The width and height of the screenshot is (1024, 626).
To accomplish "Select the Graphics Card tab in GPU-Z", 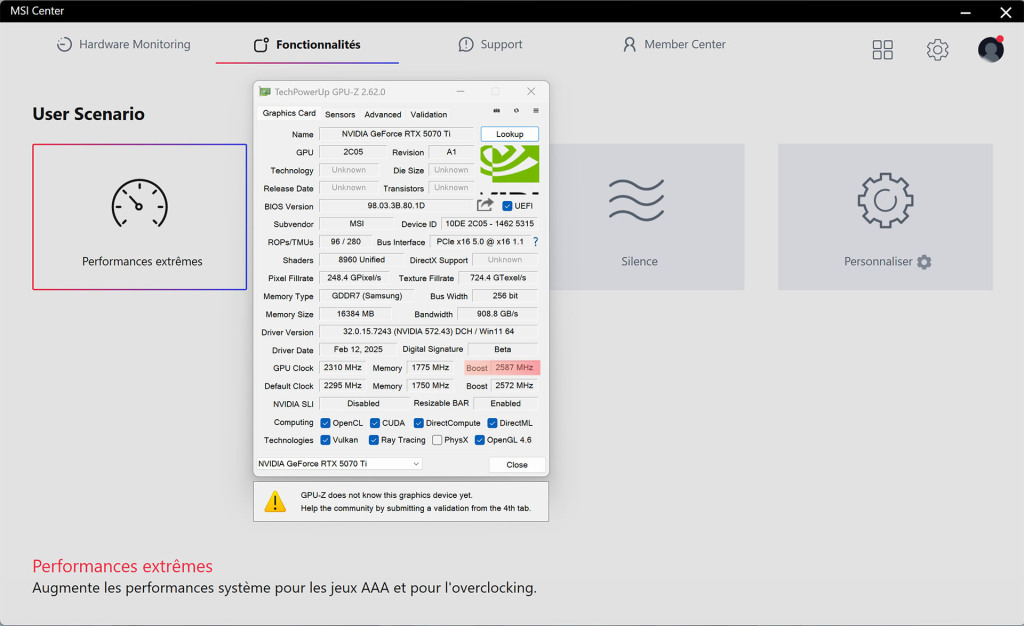I will pos(289,113).
